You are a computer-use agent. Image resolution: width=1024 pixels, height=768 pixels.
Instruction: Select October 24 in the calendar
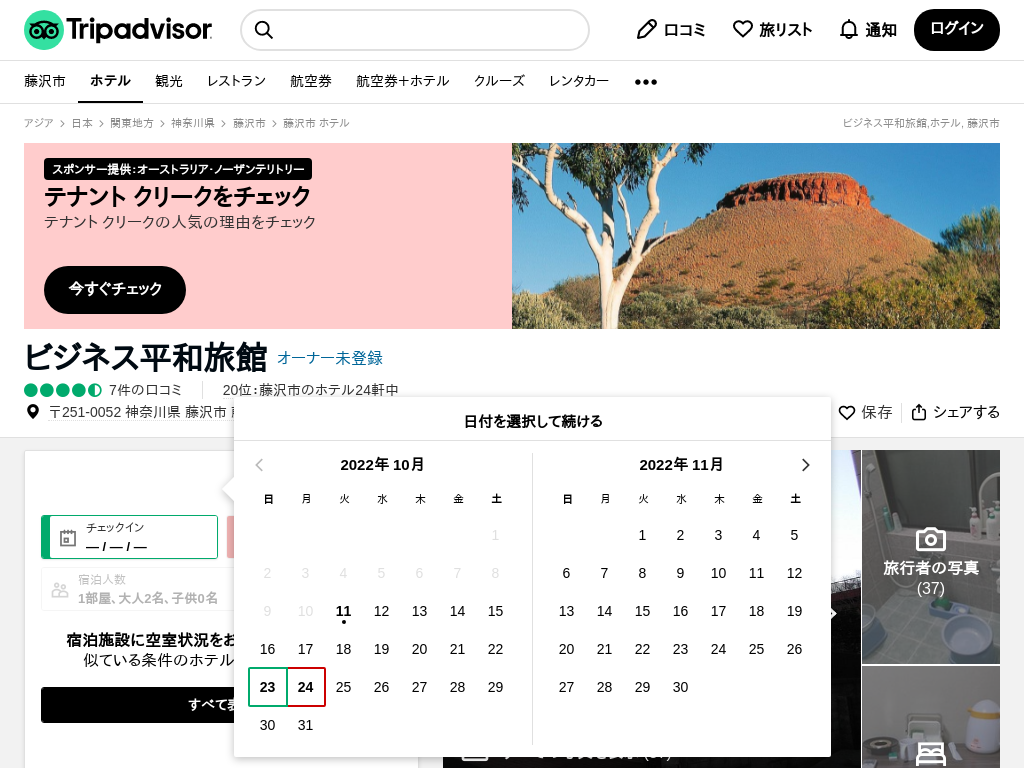tap(306, 687)
